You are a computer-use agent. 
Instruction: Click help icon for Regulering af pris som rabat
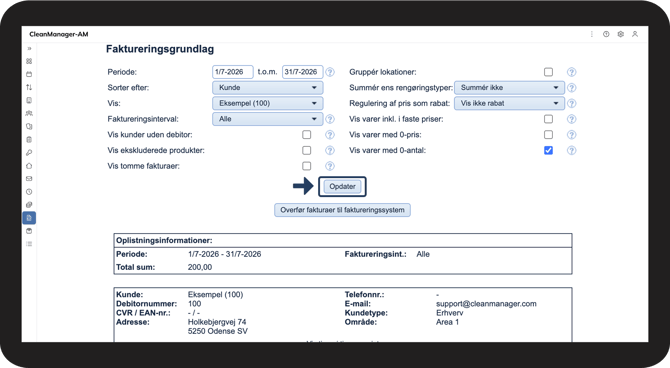(571, 103)
